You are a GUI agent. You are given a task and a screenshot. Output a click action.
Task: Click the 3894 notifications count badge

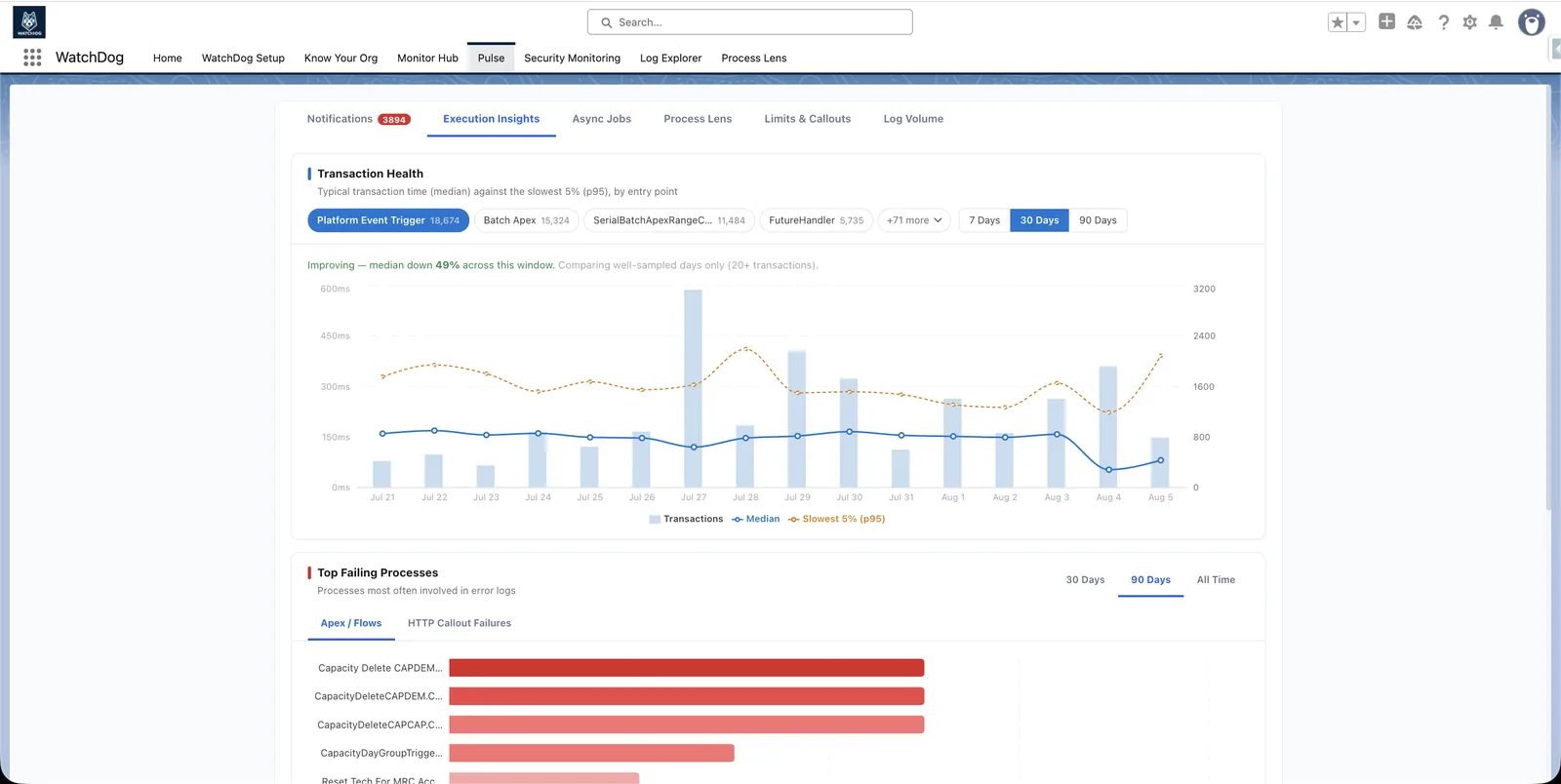point(394,120)
